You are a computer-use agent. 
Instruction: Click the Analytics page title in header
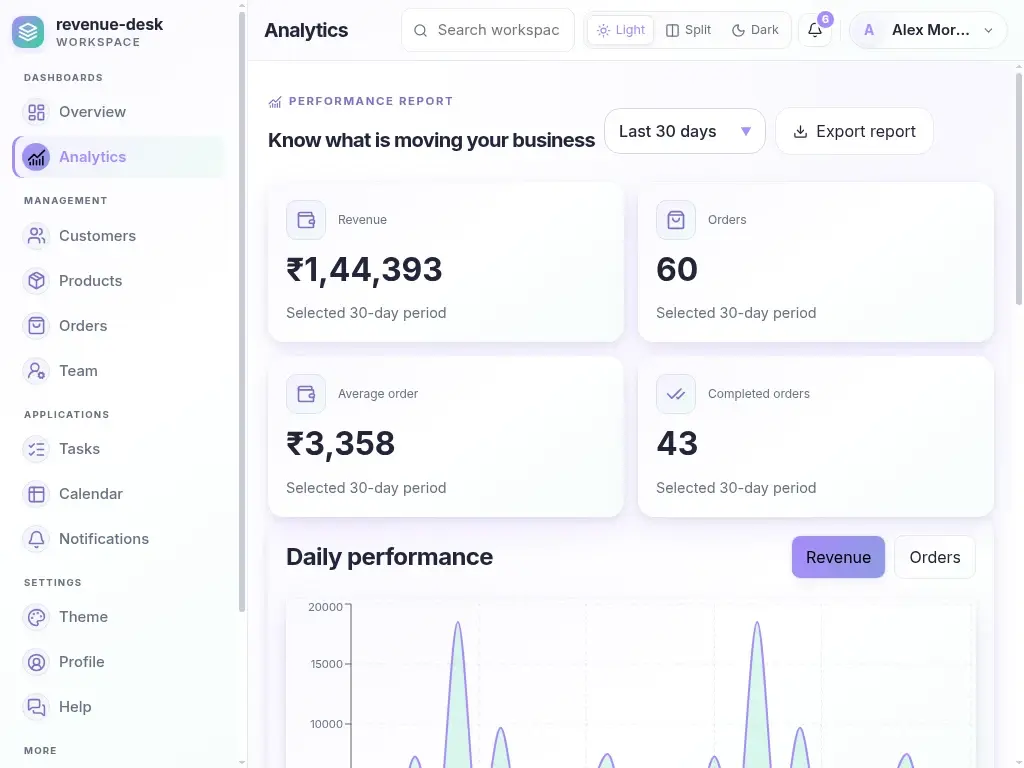(306, 31)
